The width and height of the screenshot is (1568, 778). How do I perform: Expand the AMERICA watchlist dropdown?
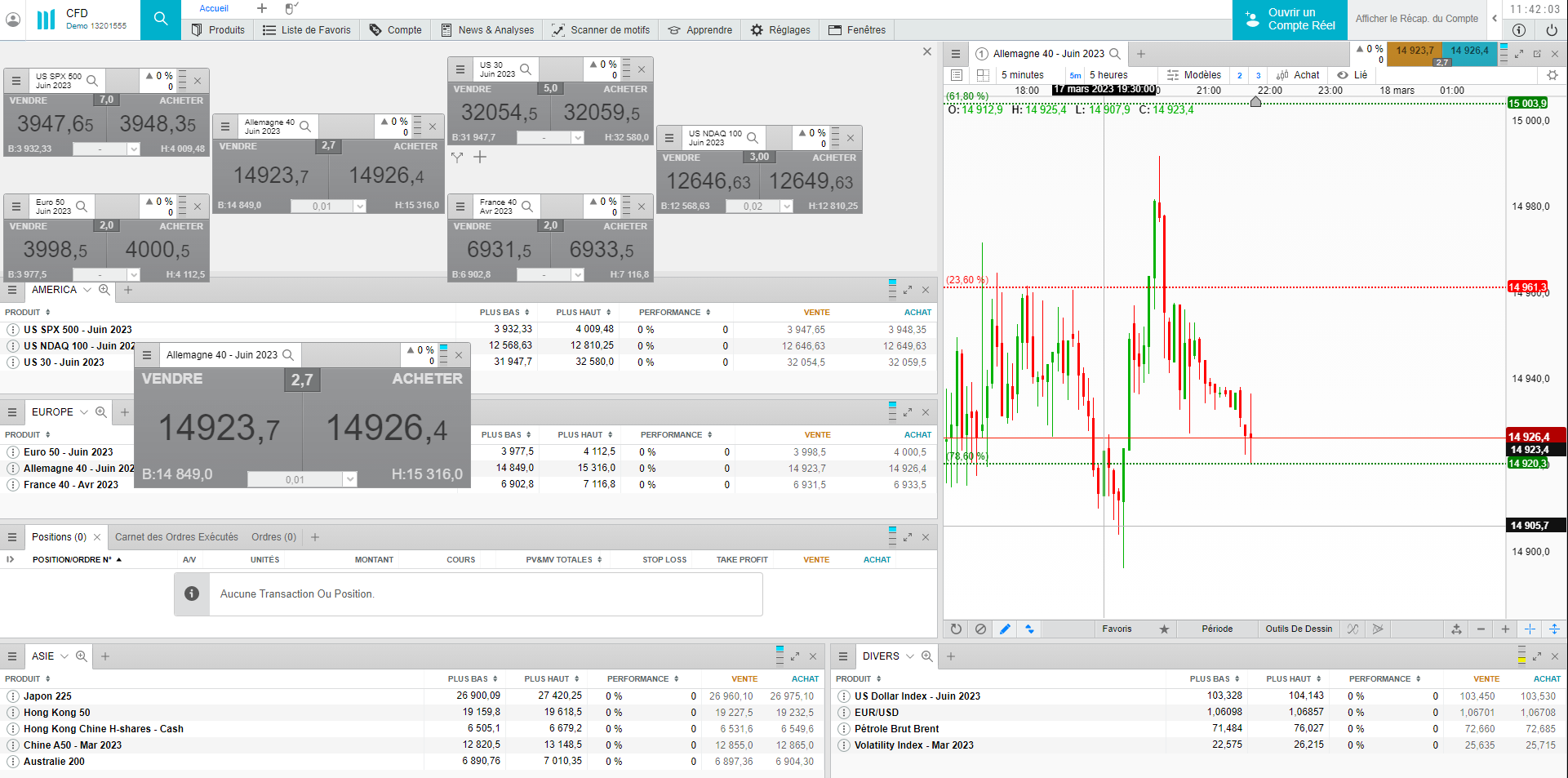coord(87,290)
